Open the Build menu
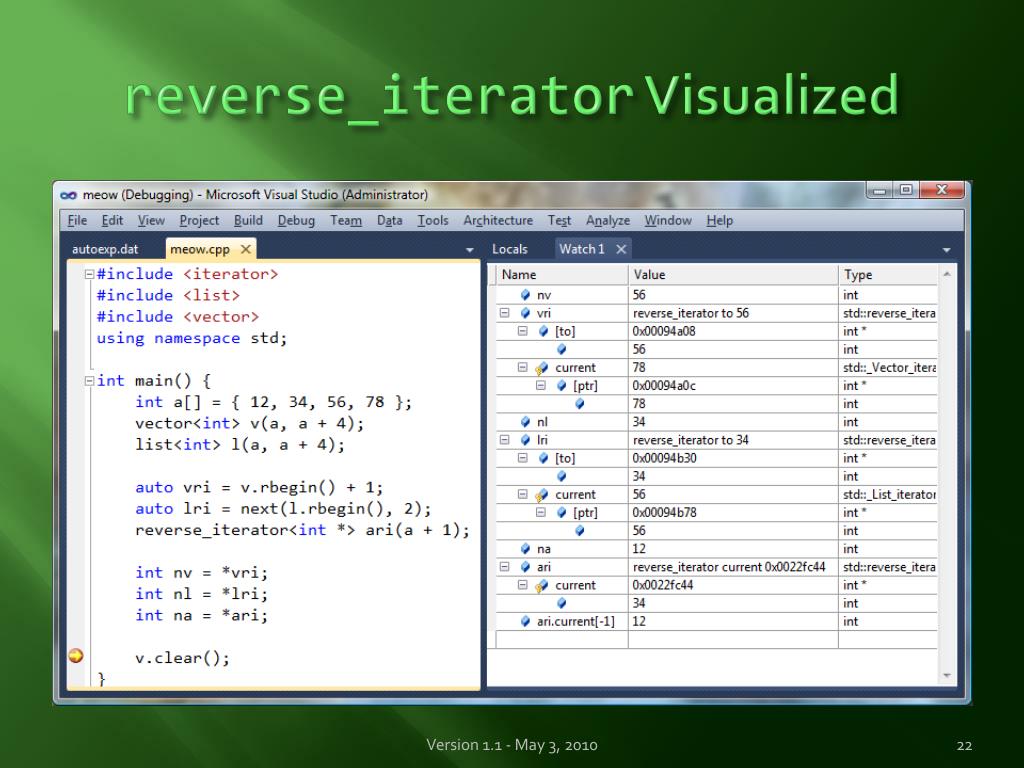This screenshot has width=1024, height=768. pos(248,221)
